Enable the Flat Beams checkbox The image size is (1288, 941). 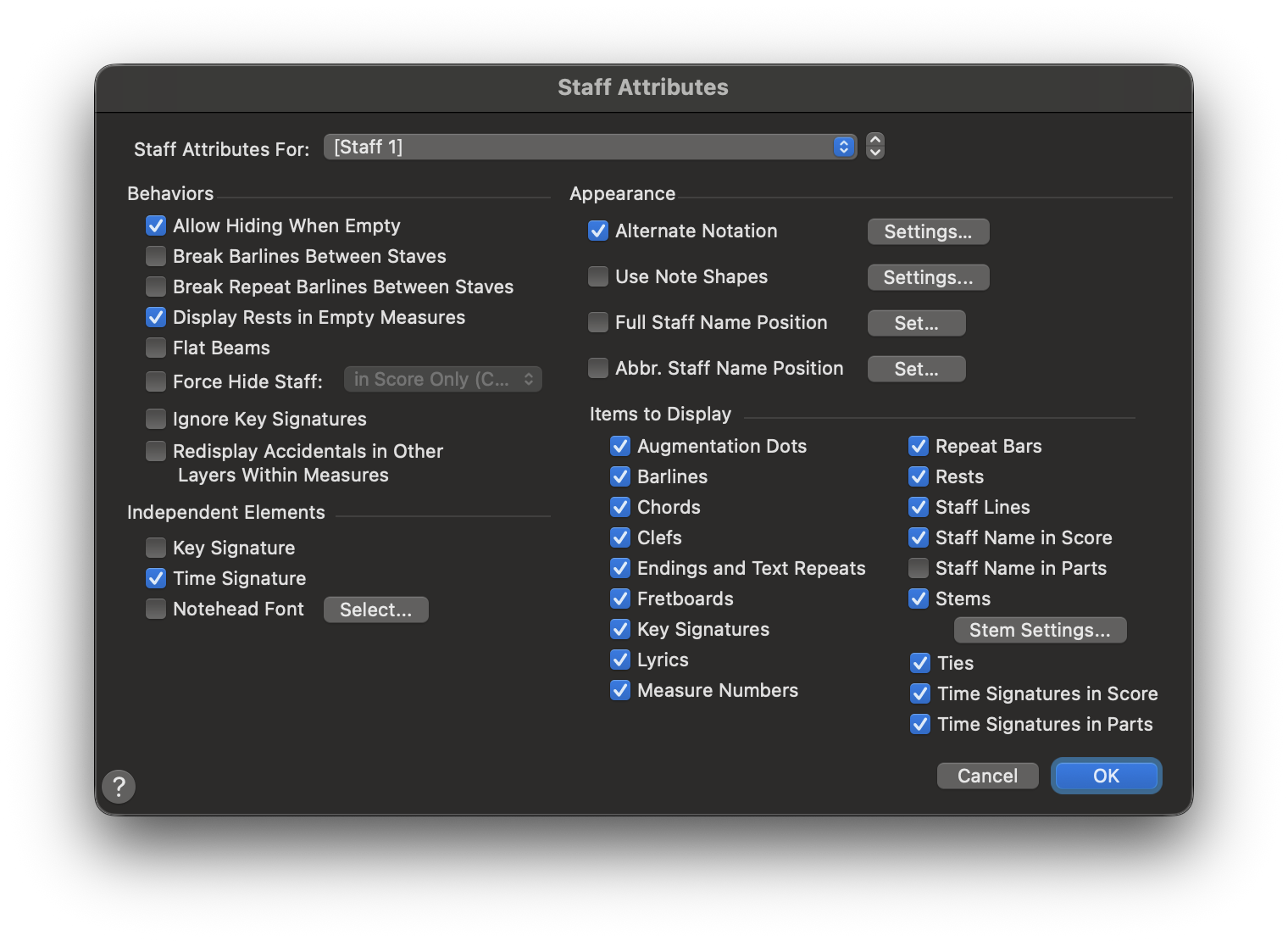pyautogui.click(x=156, y=348)
